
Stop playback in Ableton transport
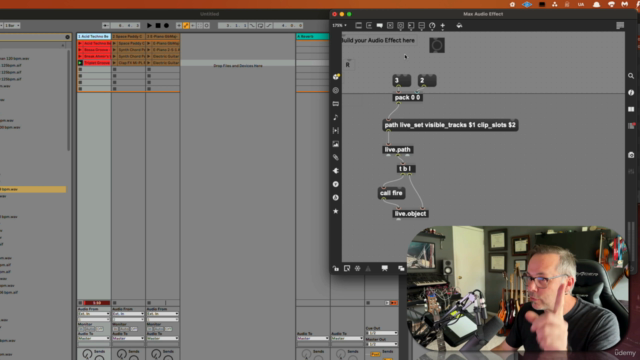158,25
